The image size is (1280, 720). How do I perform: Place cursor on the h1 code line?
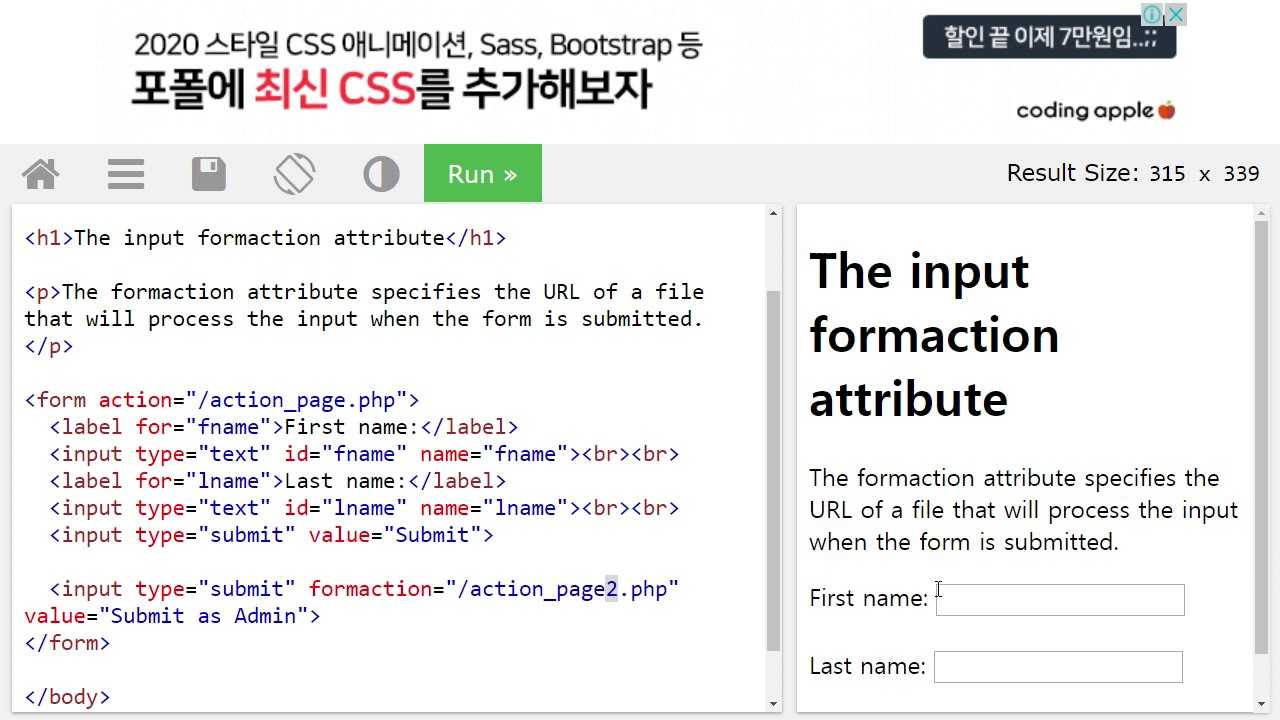[265, 238]
